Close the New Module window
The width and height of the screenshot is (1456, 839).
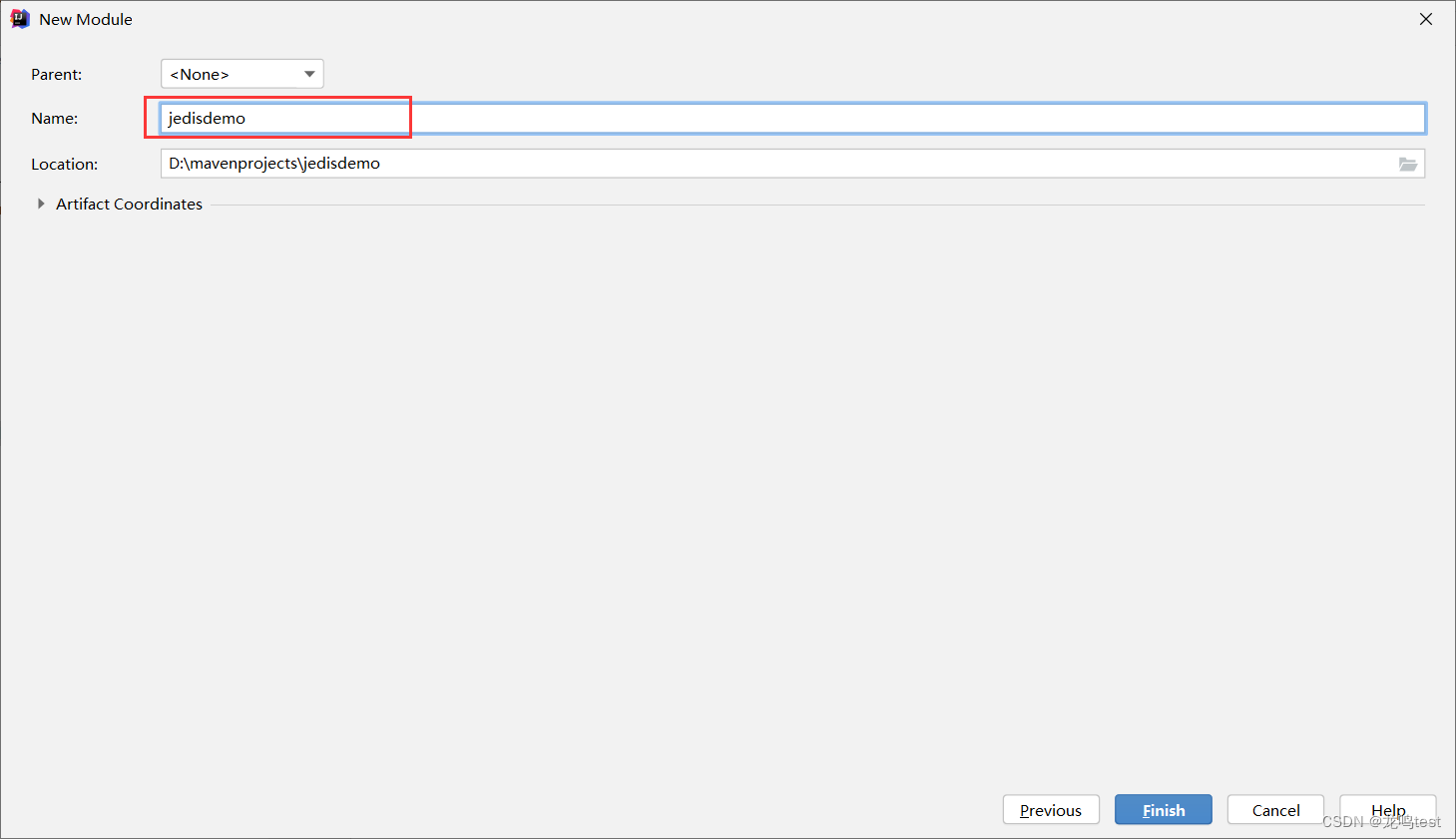pyautogui.click(x=1426, y=19)
